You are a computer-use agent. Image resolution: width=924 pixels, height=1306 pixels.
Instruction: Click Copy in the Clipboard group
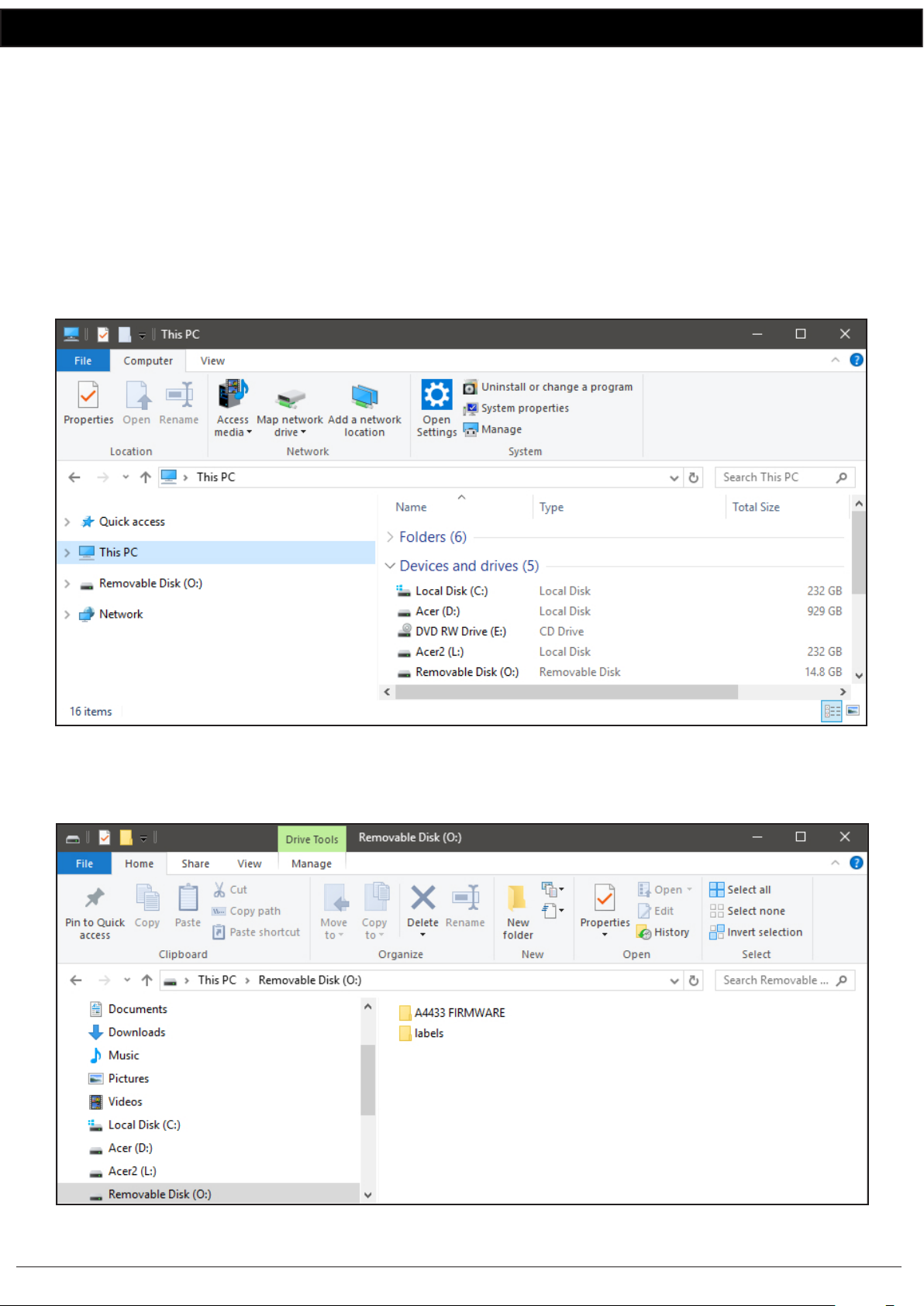point(147,905)
